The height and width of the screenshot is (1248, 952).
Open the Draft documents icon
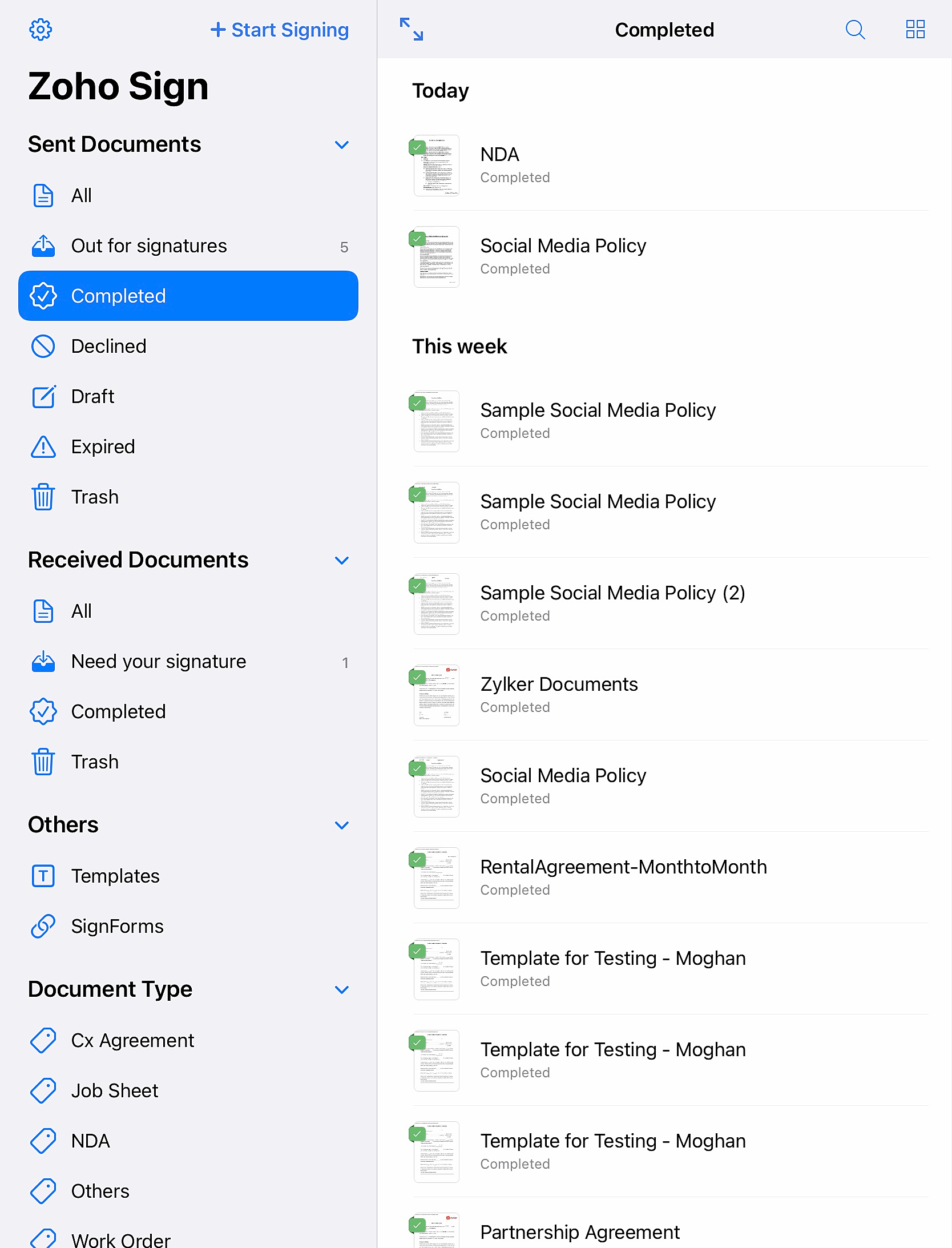(x=43, y=396)
